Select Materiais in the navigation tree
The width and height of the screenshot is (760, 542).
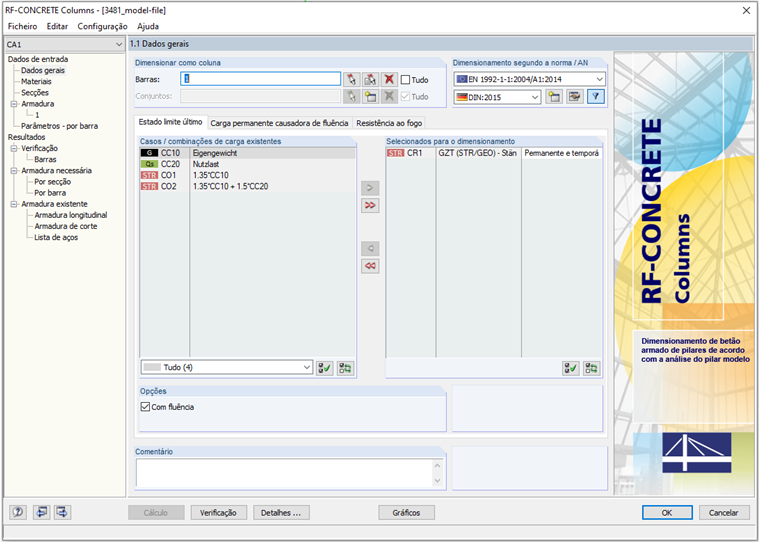[36, 81]
